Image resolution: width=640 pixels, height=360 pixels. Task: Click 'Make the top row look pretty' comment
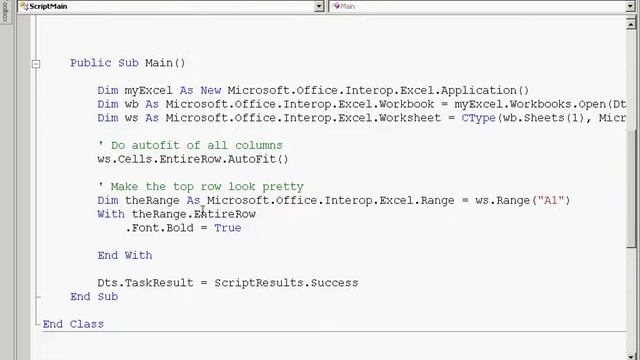pos(200,187)
